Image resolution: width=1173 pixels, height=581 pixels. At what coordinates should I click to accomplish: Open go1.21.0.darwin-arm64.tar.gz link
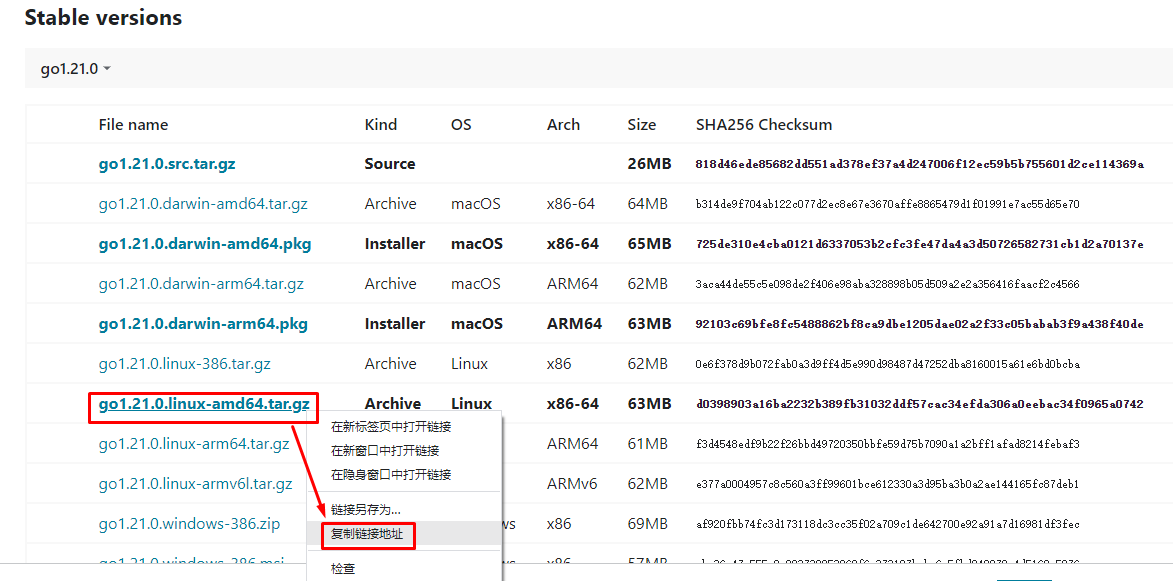point(200,283)
